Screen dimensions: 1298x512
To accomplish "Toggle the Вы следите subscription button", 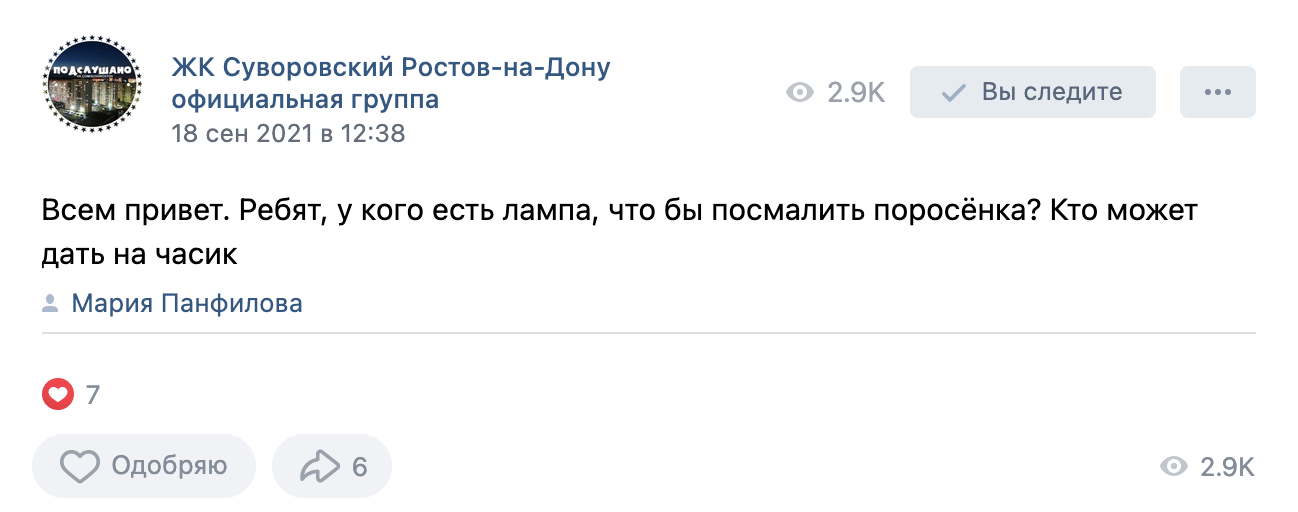I will click(1032, 93).
